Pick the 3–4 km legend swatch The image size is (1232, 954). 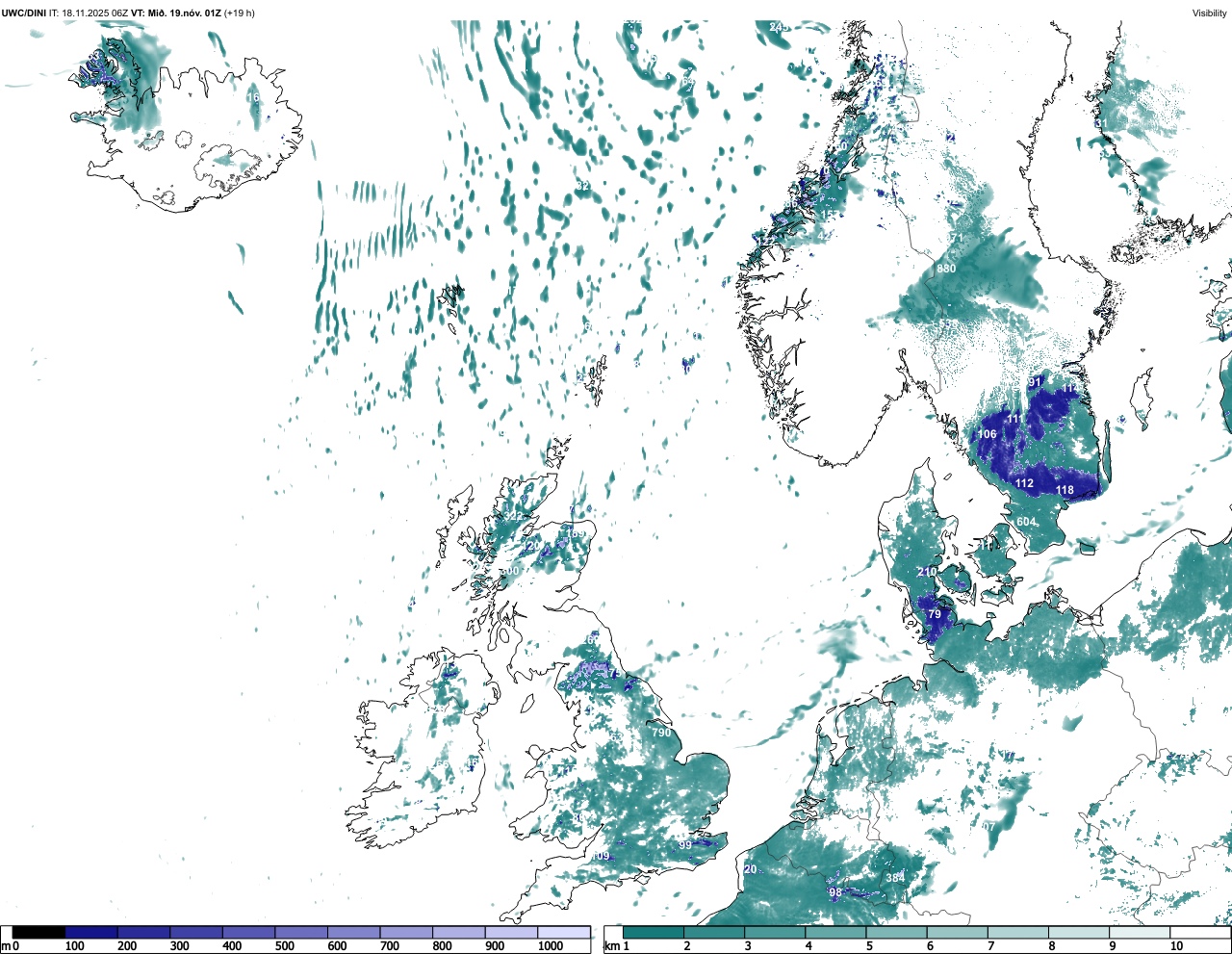click(775, 933)
